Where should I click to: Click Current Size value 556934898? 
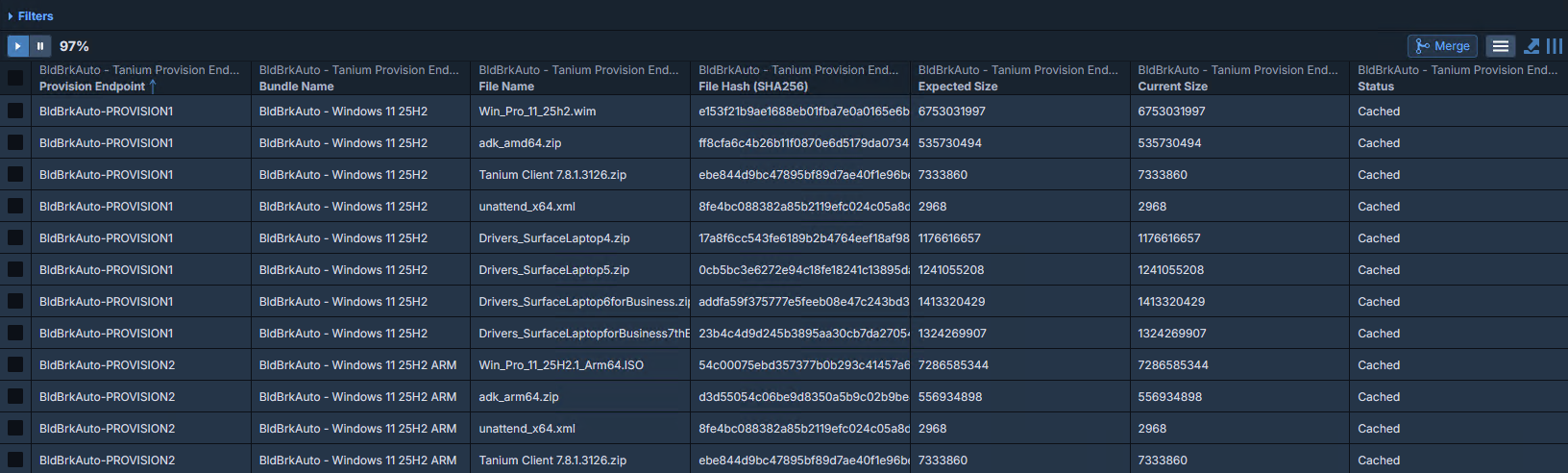(x=1170, y=397)
